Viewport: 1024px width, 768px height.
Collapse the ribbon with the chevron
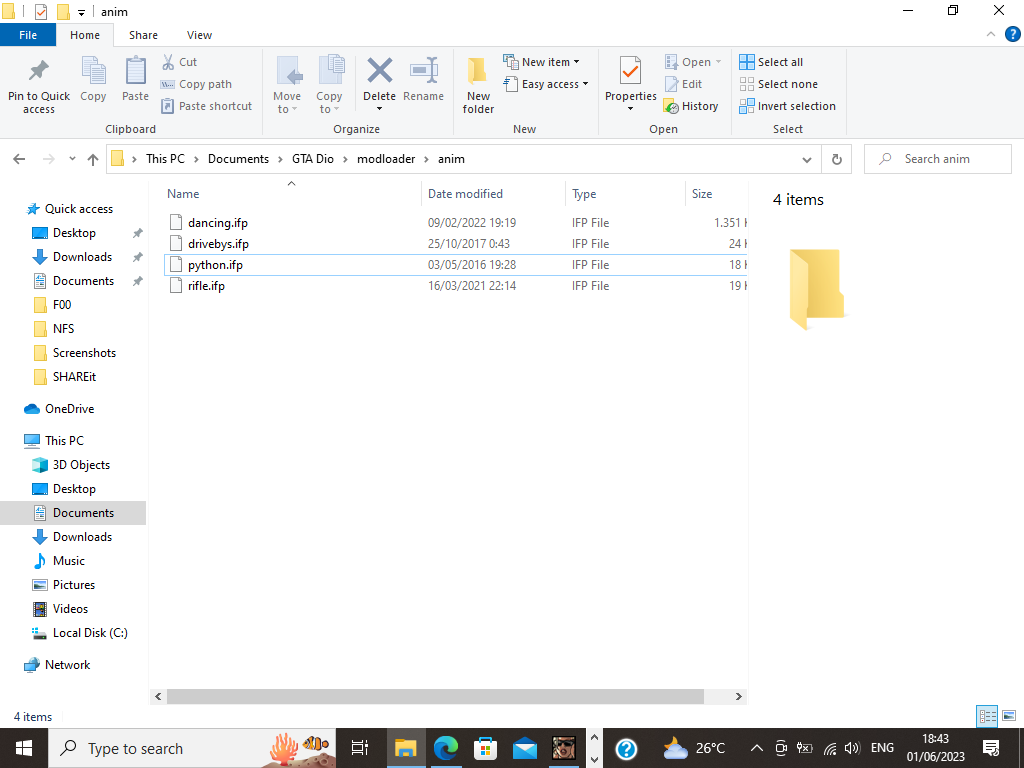pos(991,35)
